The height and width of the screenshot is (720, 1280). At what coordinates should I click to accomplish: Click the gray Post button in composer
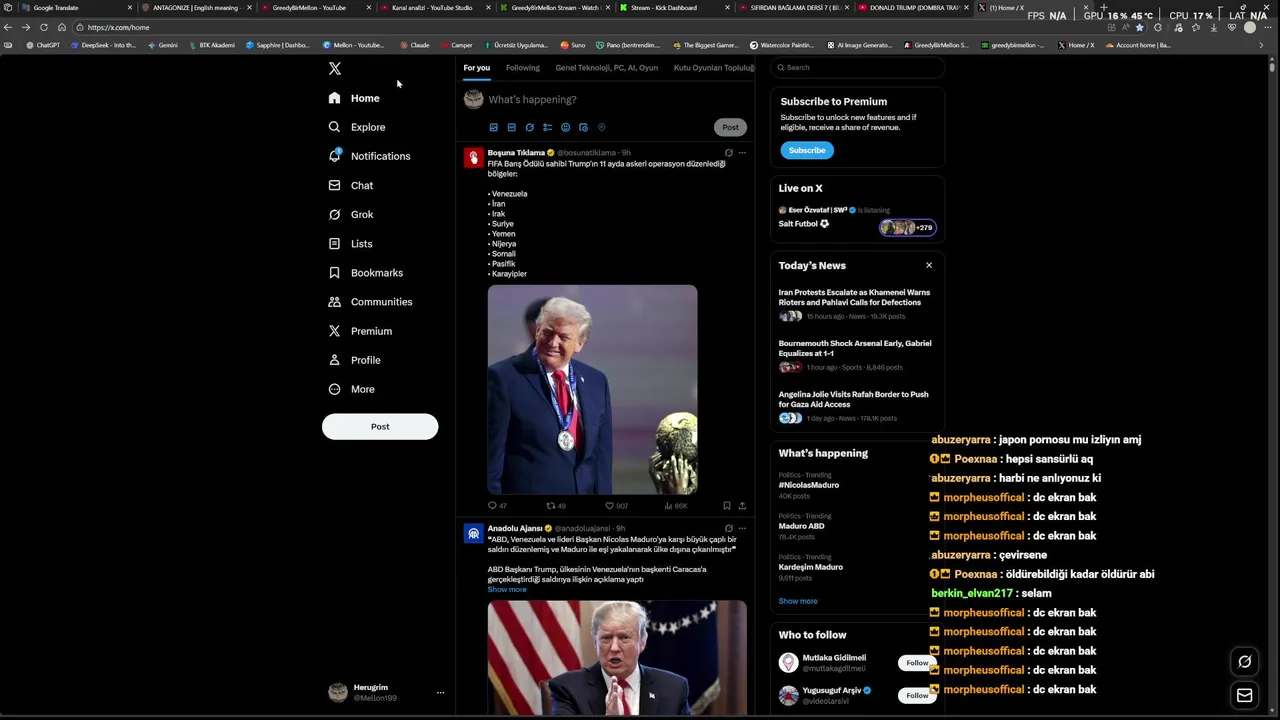pyautogui.click(x=730, y=127)
